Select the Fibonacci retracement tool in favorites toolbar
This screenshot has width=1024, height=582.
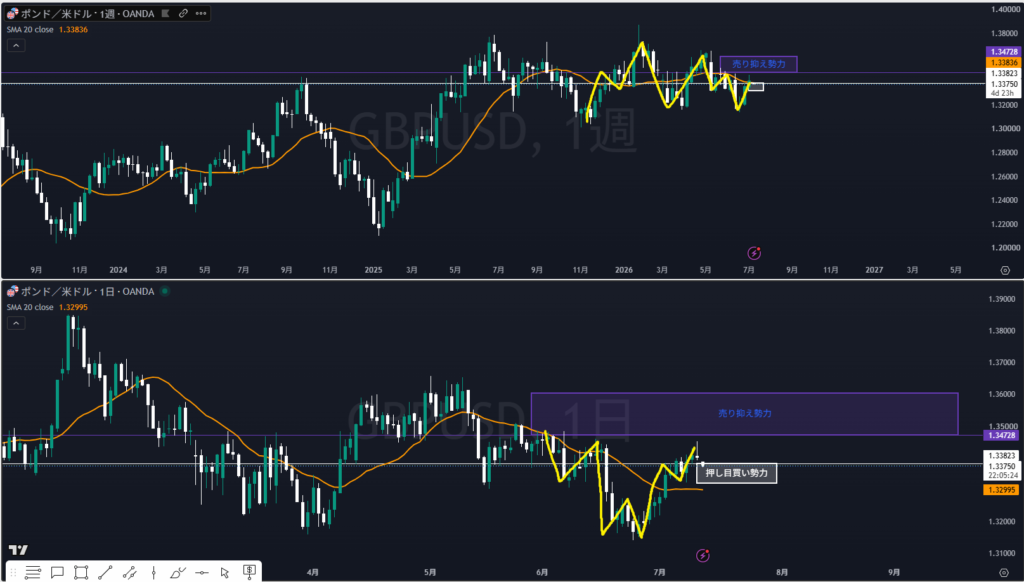33,573
